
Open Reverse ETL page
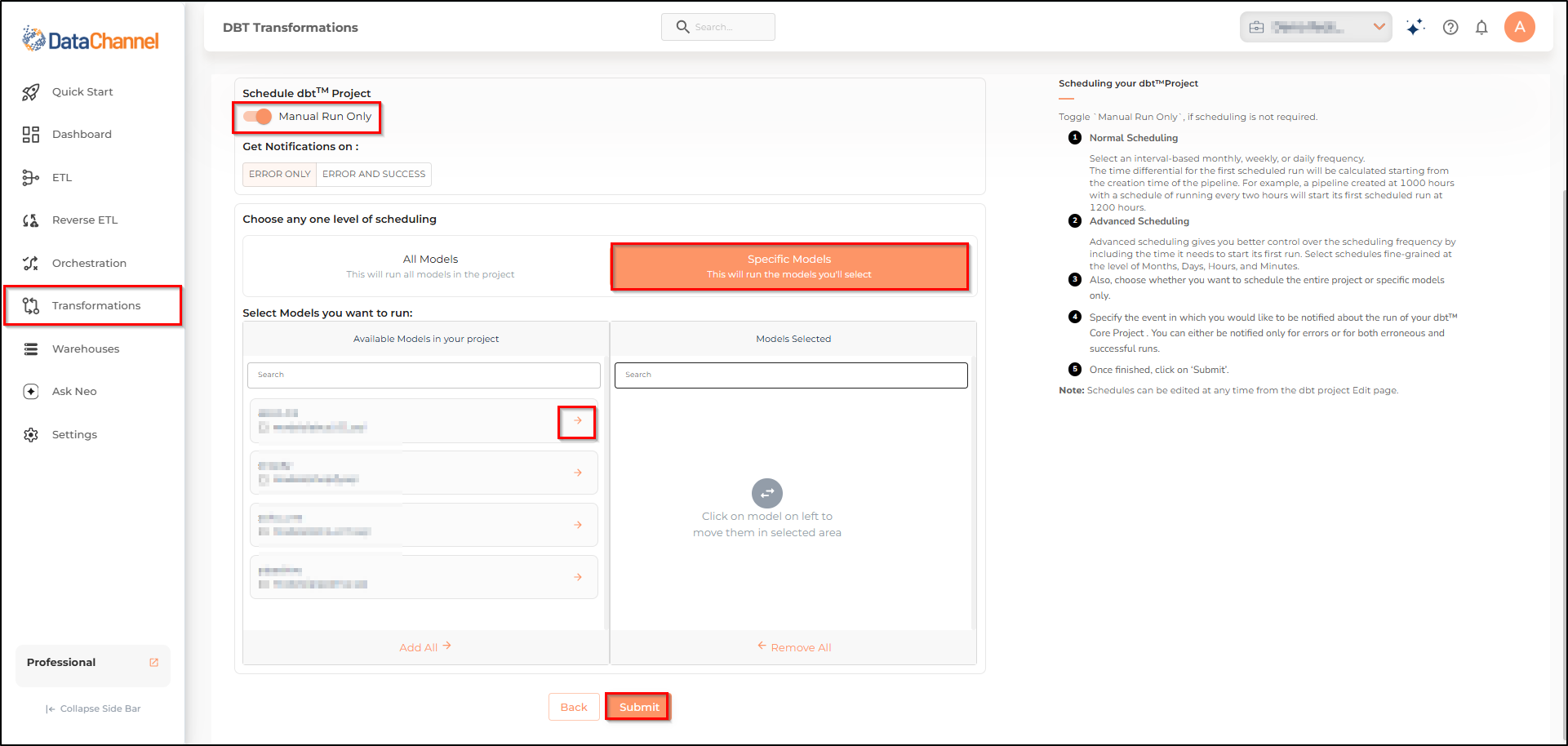click(85, 220)
